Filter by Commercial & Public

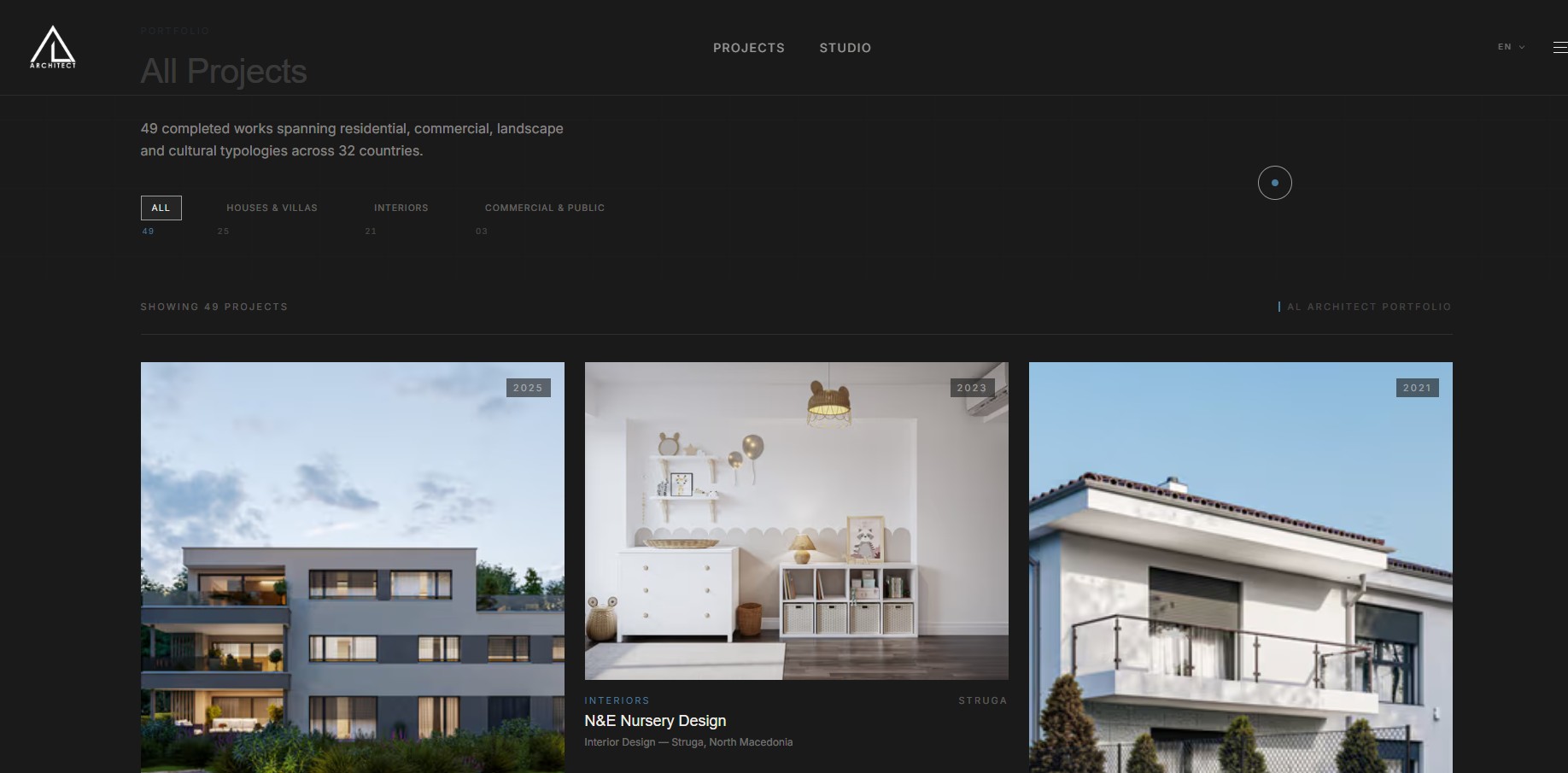545,208
